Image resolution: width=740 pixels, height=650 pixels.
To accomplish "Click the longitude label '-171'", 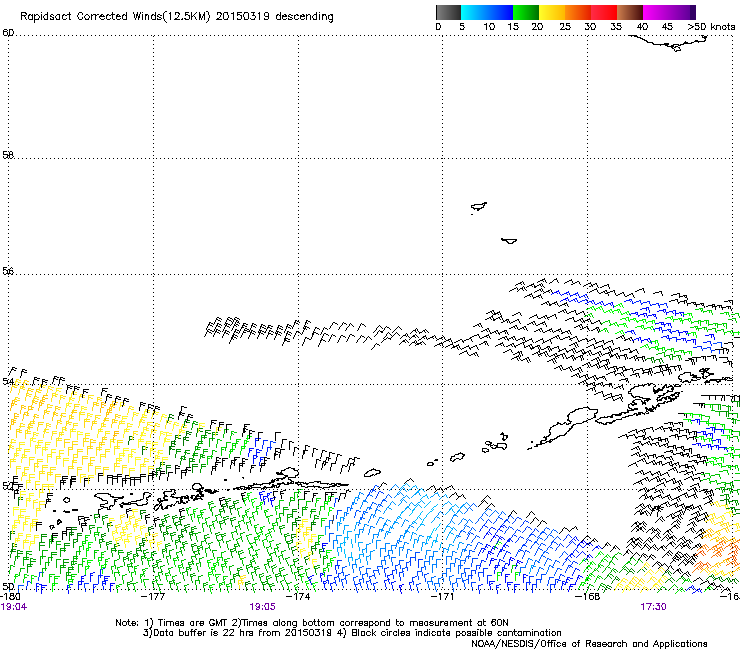I will pyautogui.click(x=442, y=597).
